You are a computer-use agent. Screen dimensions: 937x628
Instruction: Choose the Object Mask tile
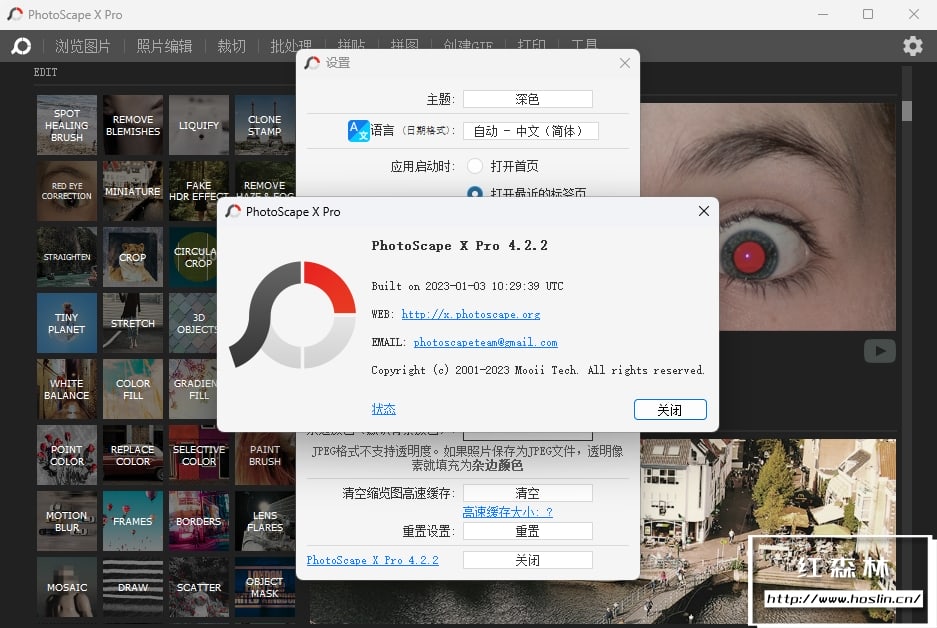[265, 587]
